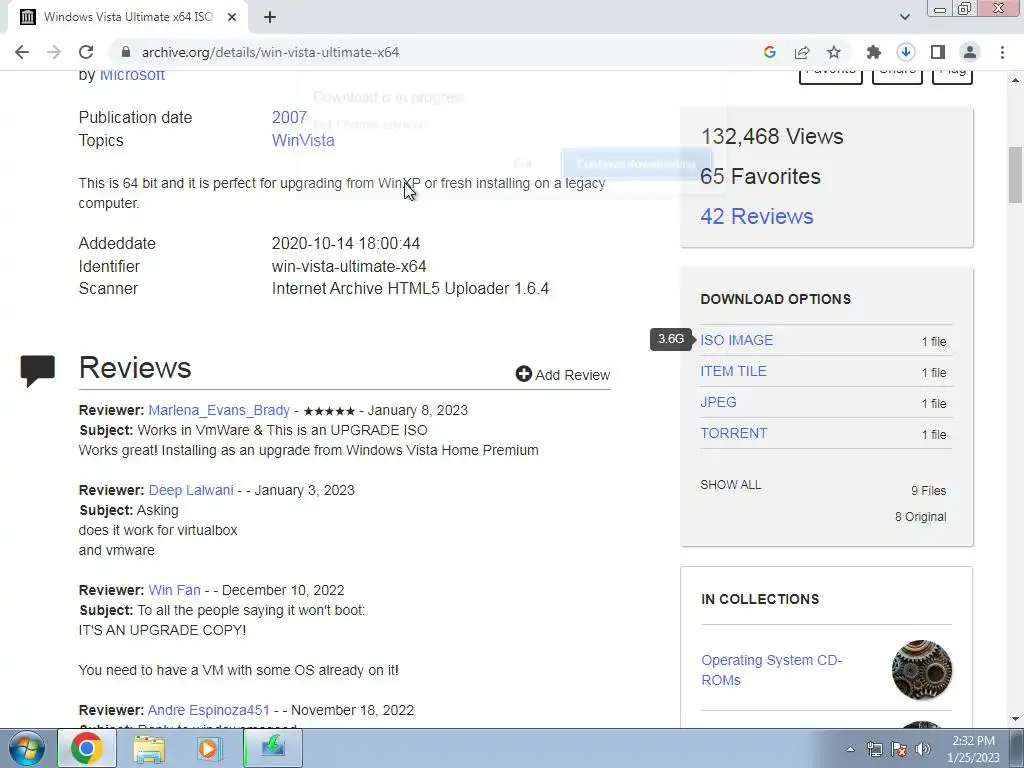The width and height of the screenshot is (1024, 768).
Task: Open the Extensions puzzle icon
Action: click(x=873, y=52)
